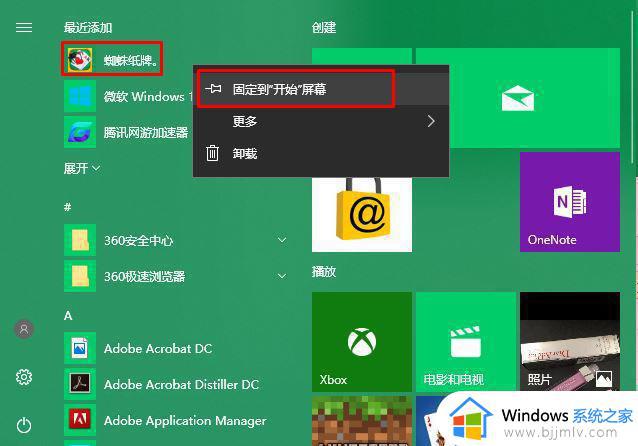Open Adobe Application Manager icon
The height and width of the screenshot is (446, 638).
pyautogui.click(x=80, y=420)
